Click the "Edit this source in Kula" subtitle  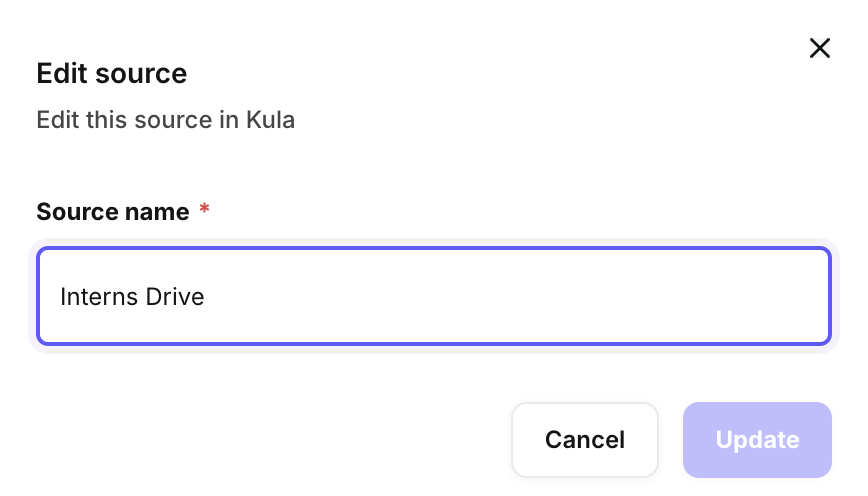point(165,121)
